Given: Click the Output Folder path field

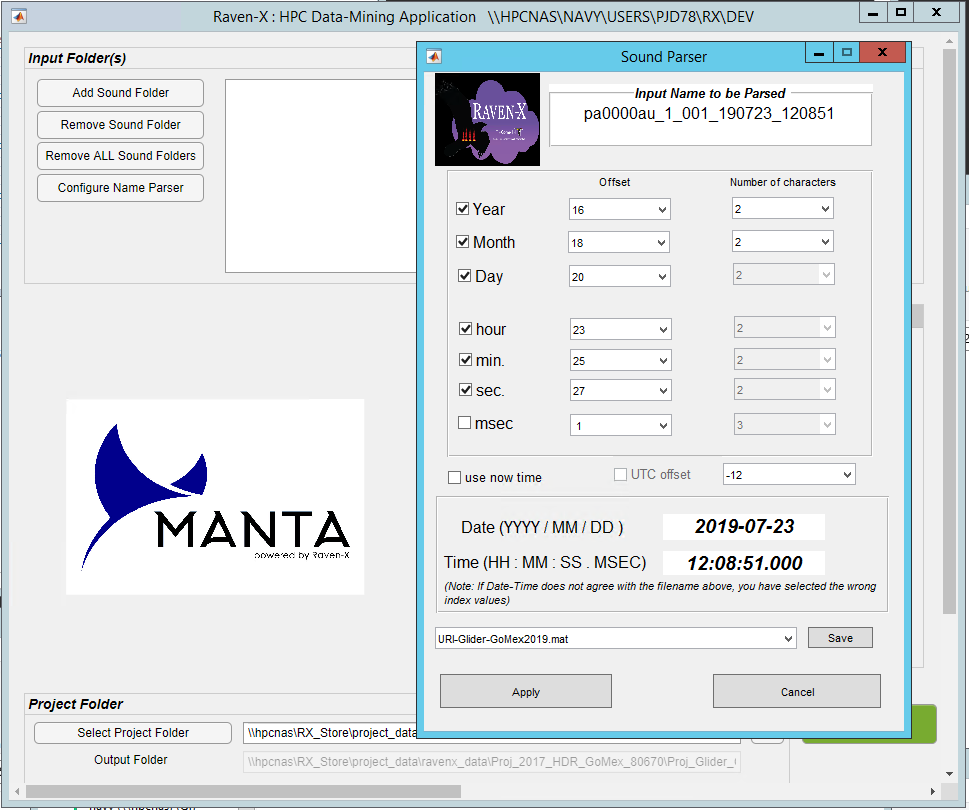Looking at the screenshot, I should pyautogui.click(x=492, y=762).
